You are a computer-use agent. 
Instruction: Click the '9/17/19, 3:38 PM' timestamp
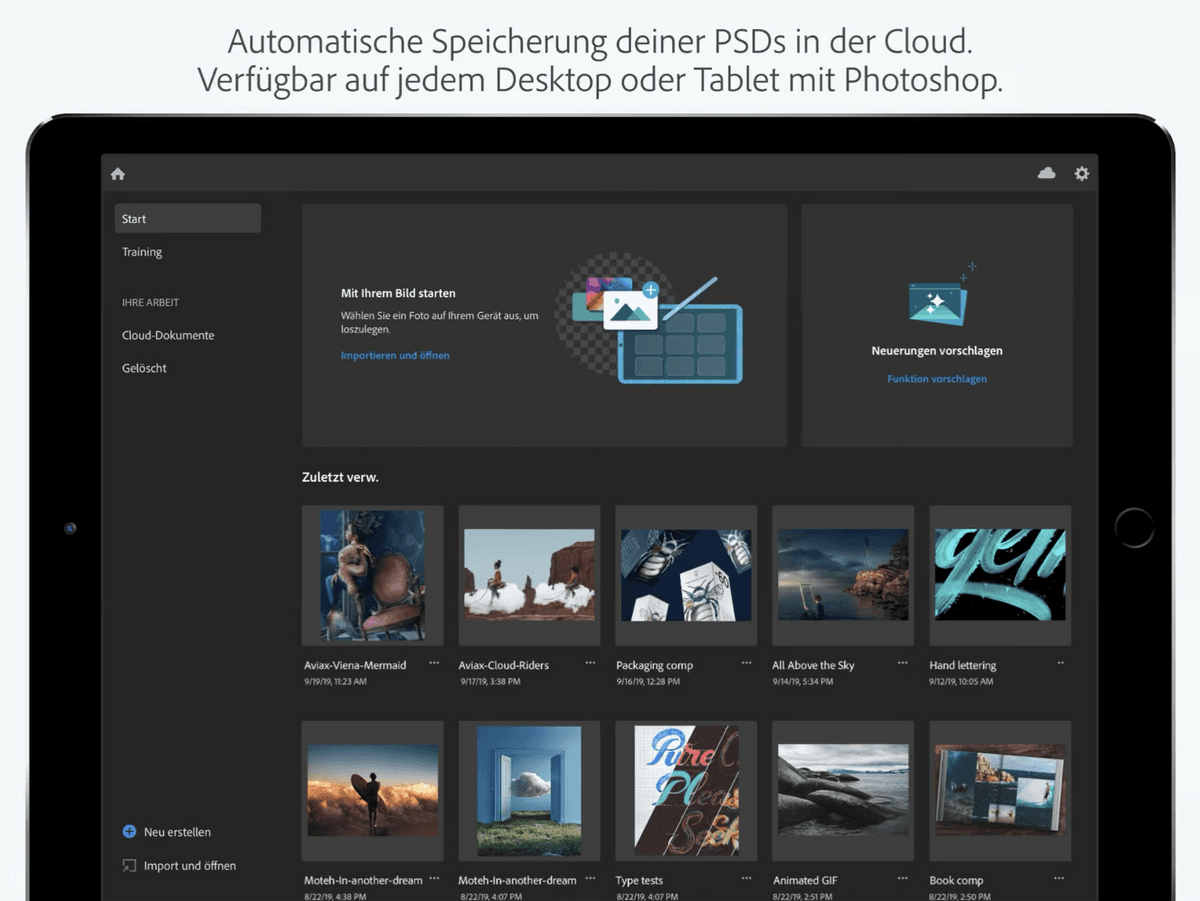(x=490, y=682)
